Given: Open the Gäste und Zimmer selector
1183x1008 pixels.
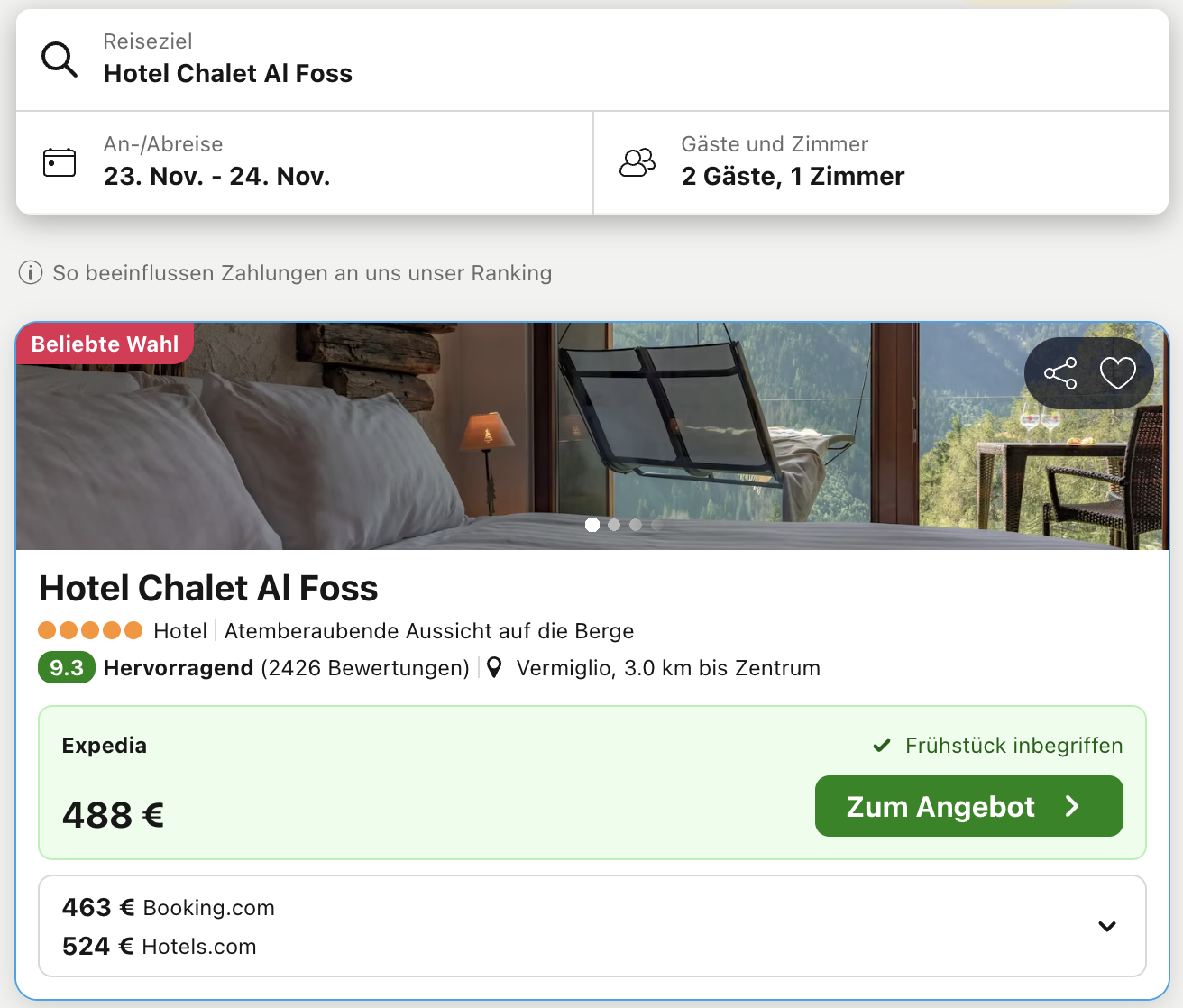Looking at the screenshot, I should click(x=882, y=162).
